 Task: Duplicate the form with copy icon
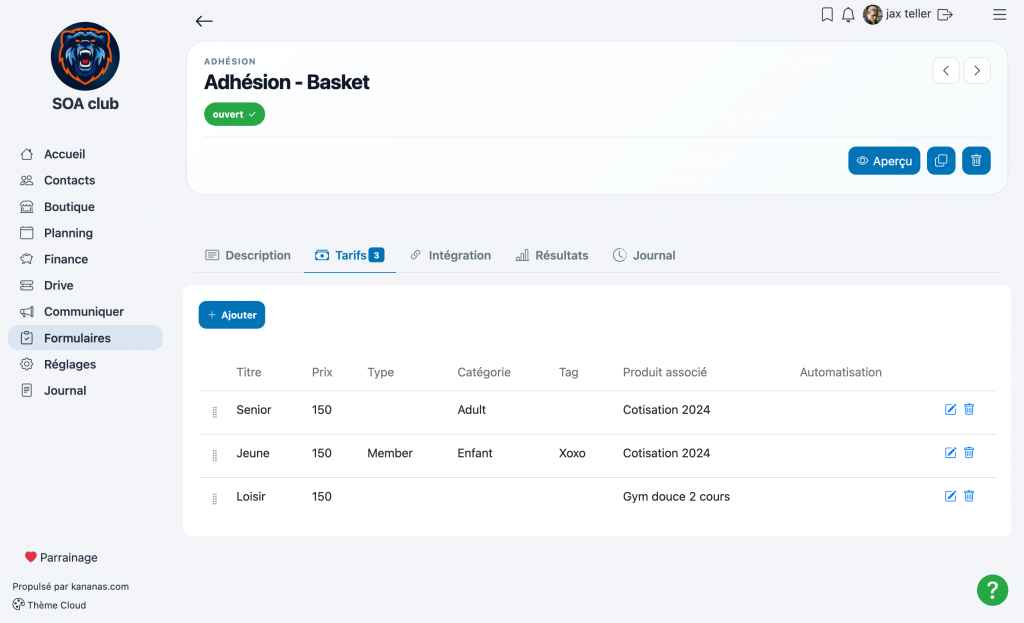pos(941,161)
